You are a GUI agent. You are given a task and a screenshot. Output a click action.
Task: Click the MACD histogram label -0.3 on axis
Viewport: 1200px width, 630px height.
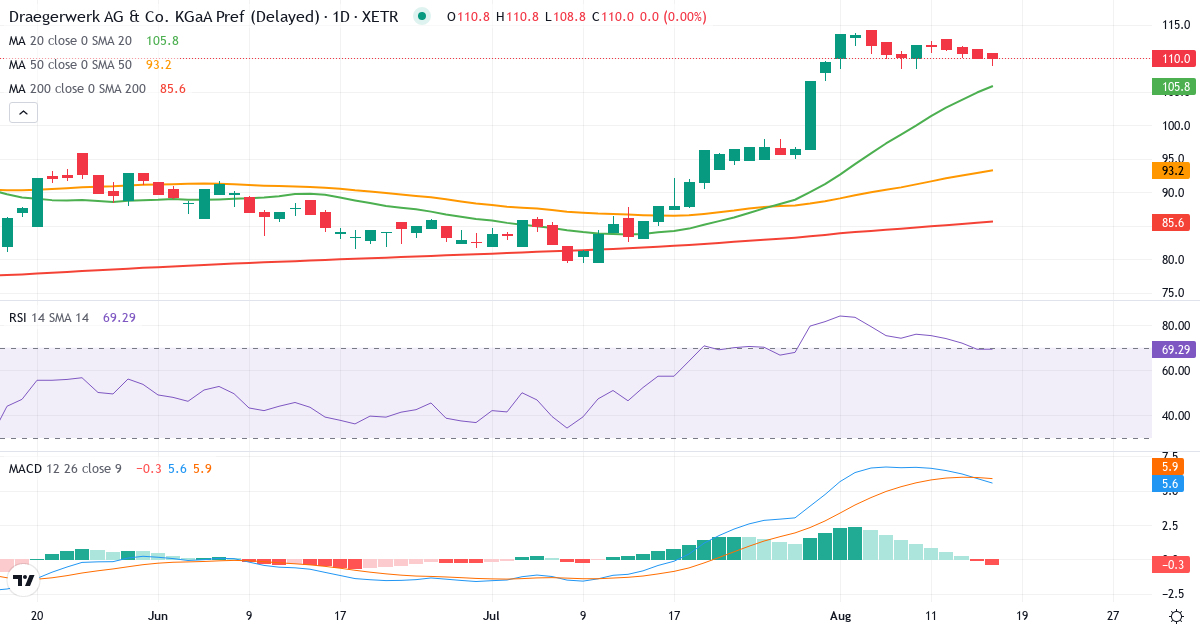[1170, 565]
